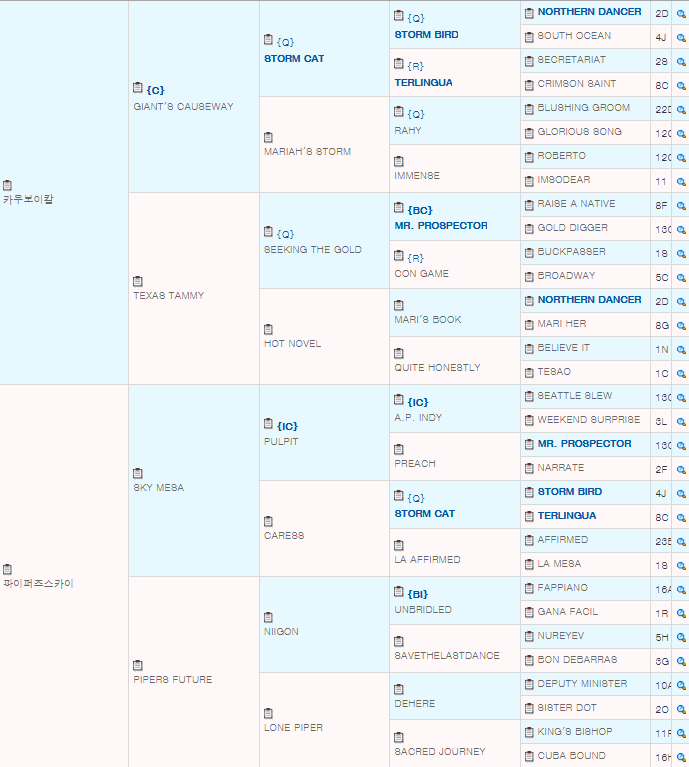
Task: Click the magnifier icon for BLUSHING GROOM
Action: [681, 110]
